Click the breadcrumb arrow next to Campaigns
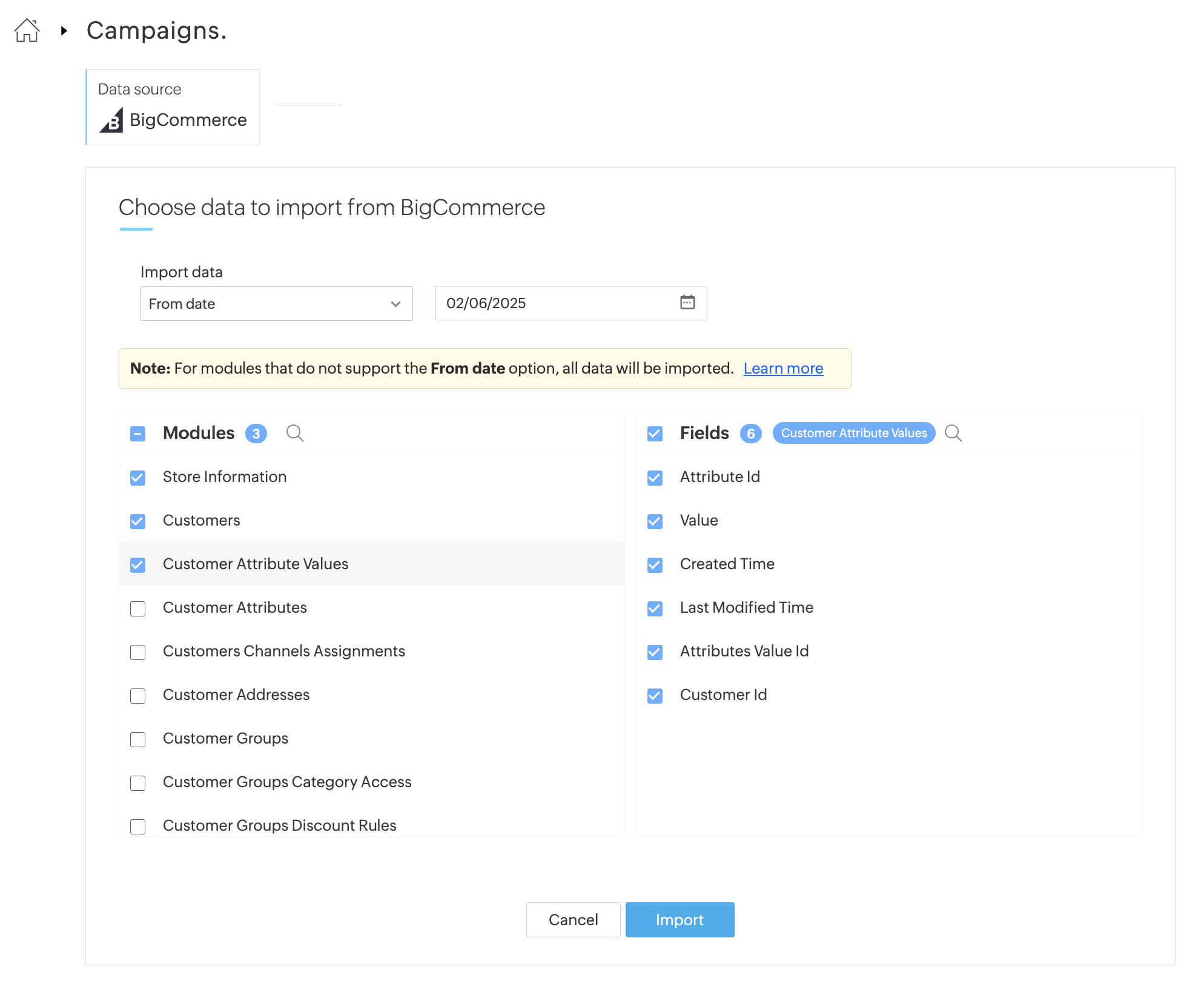 pyautogui.click(x=64, y=30)
